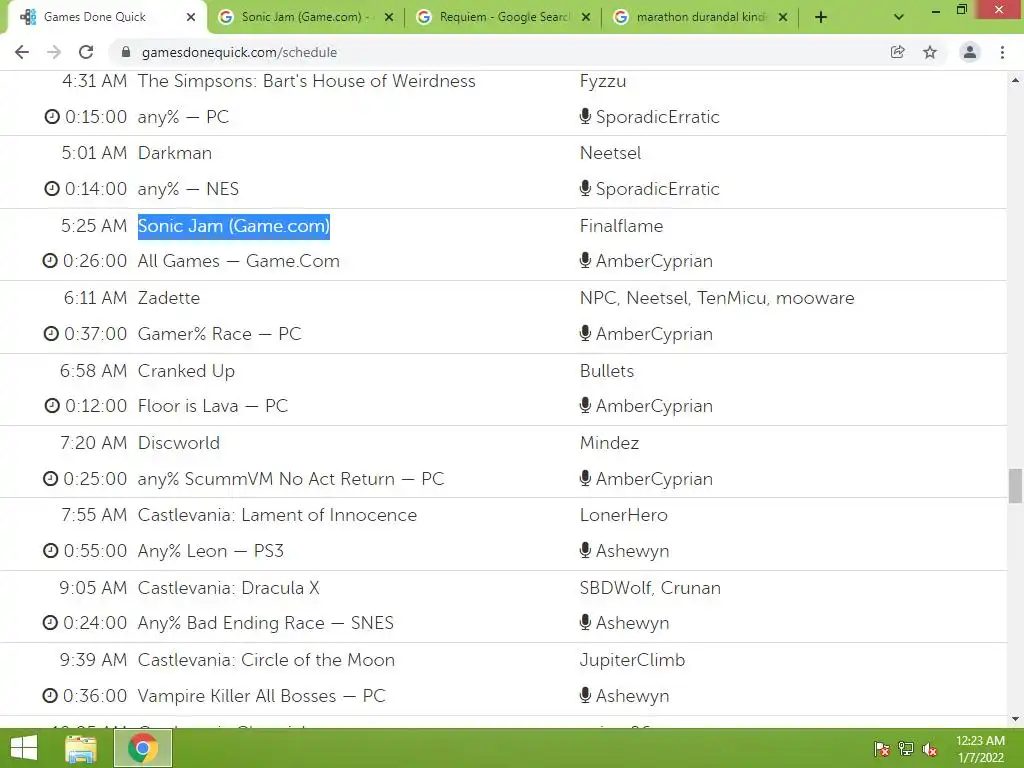
Task: Open Chrome's three-dot menu
Action: click(x=1002, y=52)
